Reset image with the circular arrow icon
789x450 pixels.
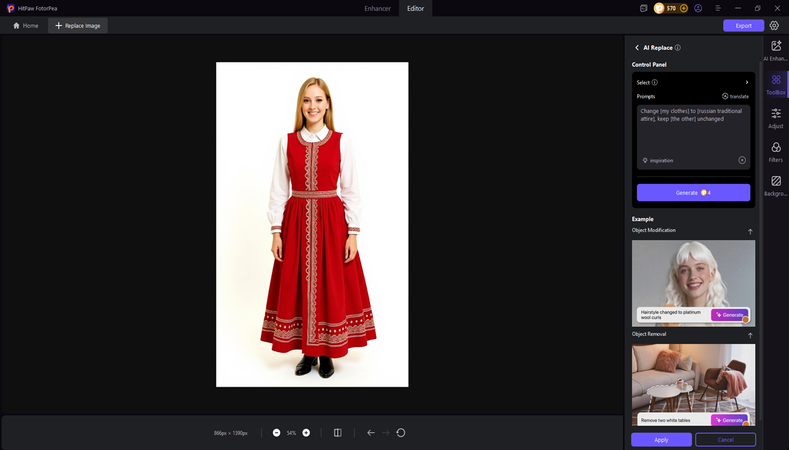(x=401, y=433)
